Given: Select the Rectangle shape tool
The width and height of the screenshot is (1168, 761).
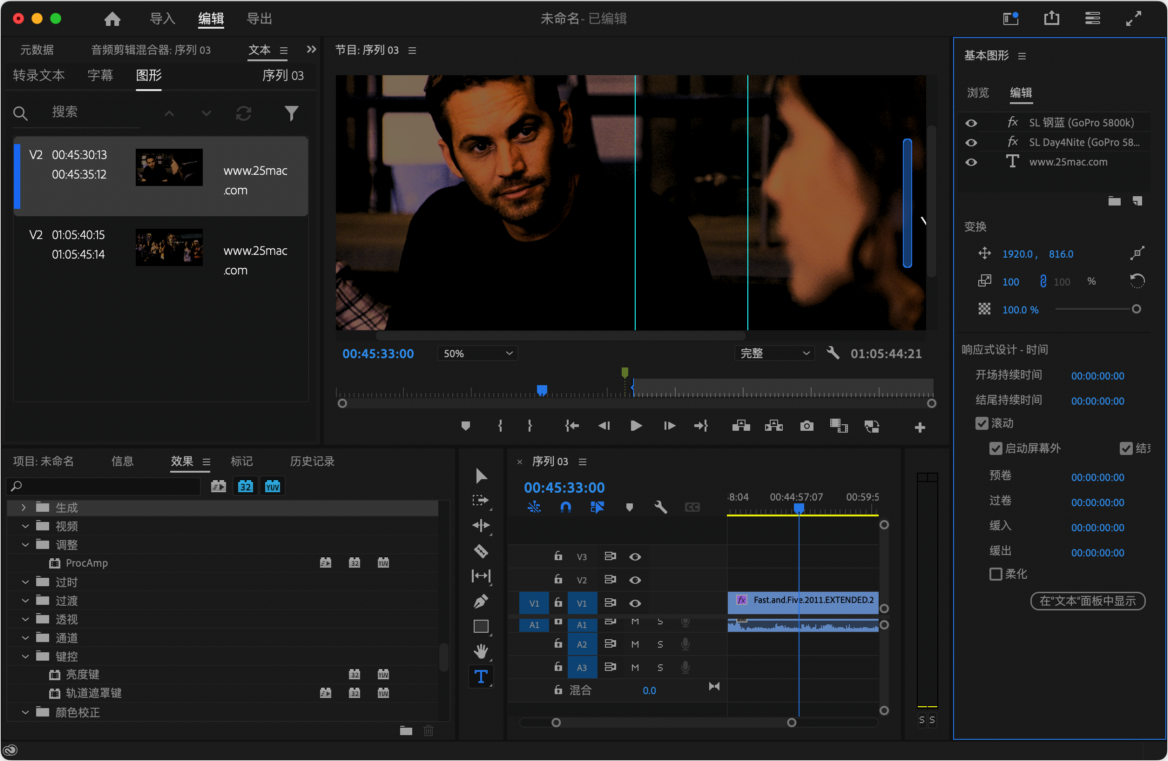Looking at the screenshot, I should click(480, 626).
